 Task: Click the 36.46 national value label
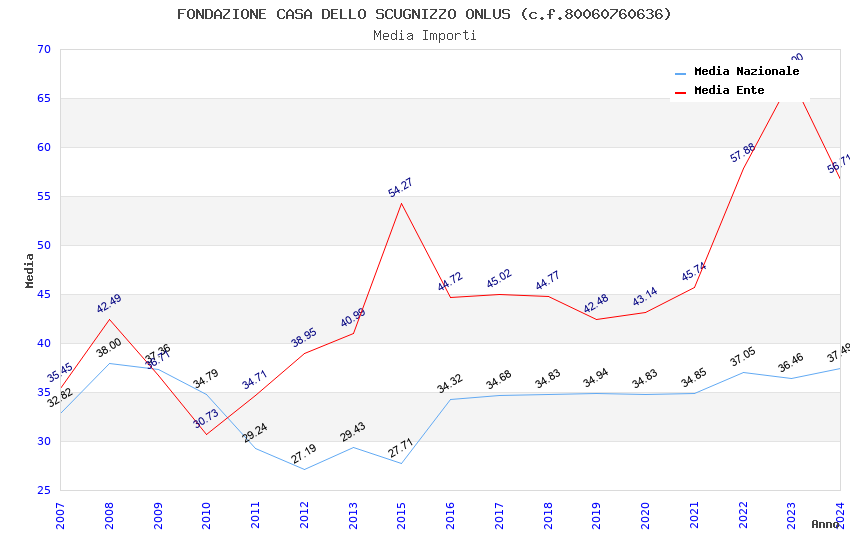pyautogui.click(x=791, y=363)
